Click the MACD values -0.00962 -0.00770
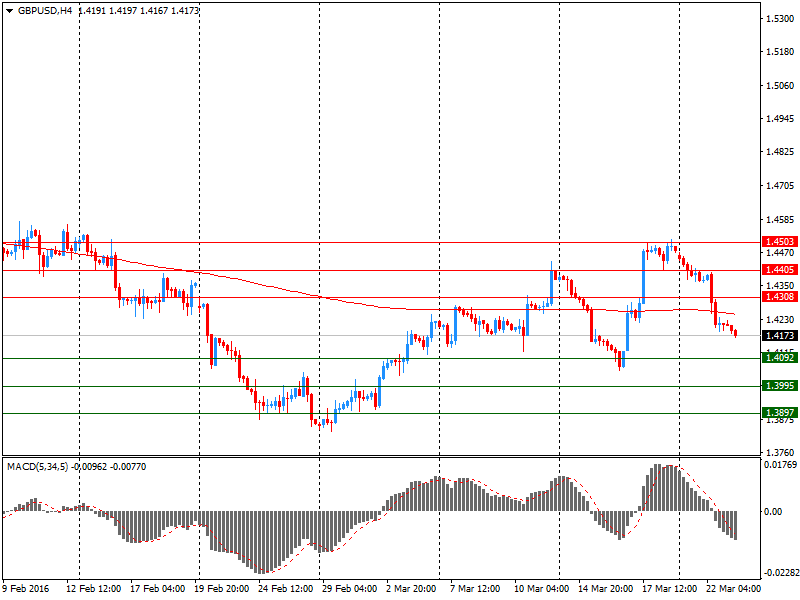Image resolution: width=800 pixels, height=600 pixels. point(109,467)
